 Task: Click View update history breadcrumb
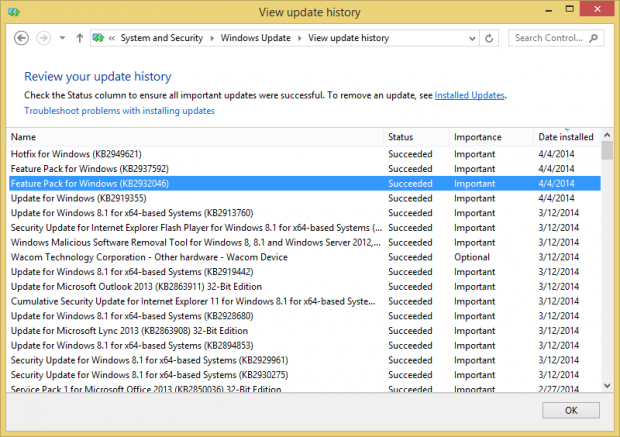tap(348, 38)
